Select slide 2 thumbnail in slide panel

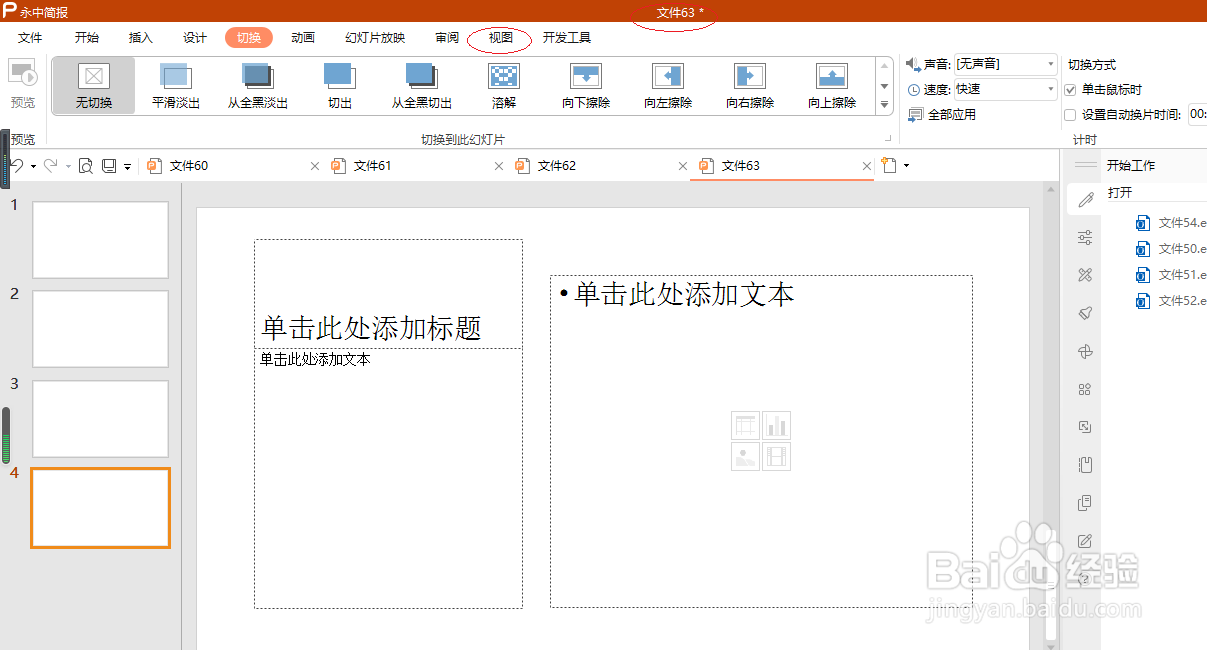pyautogui.click(x=99, y=328)
